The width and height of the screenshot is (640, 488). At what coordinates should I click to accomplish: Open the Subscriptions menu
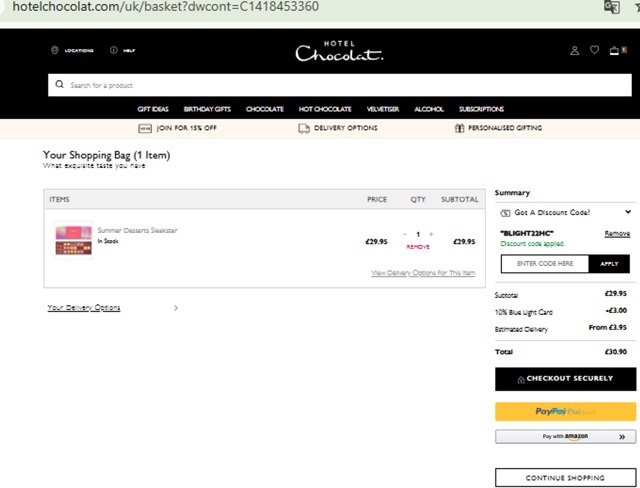481,109
